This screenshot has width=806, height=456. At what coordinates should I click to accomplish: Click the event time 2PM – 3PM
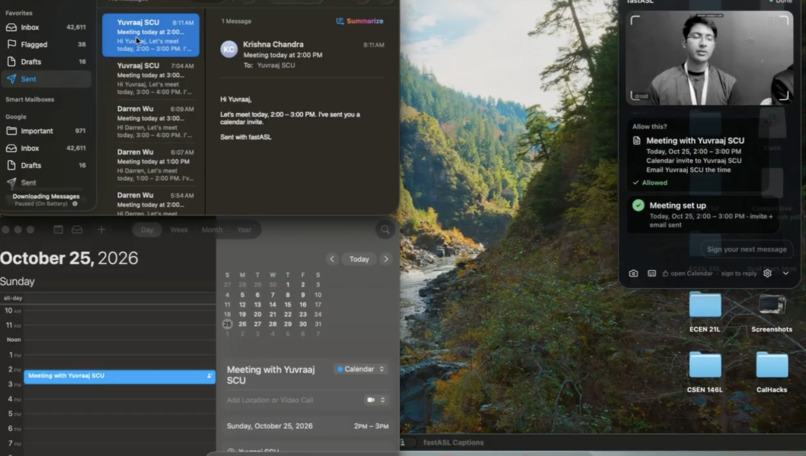point(371,426)
